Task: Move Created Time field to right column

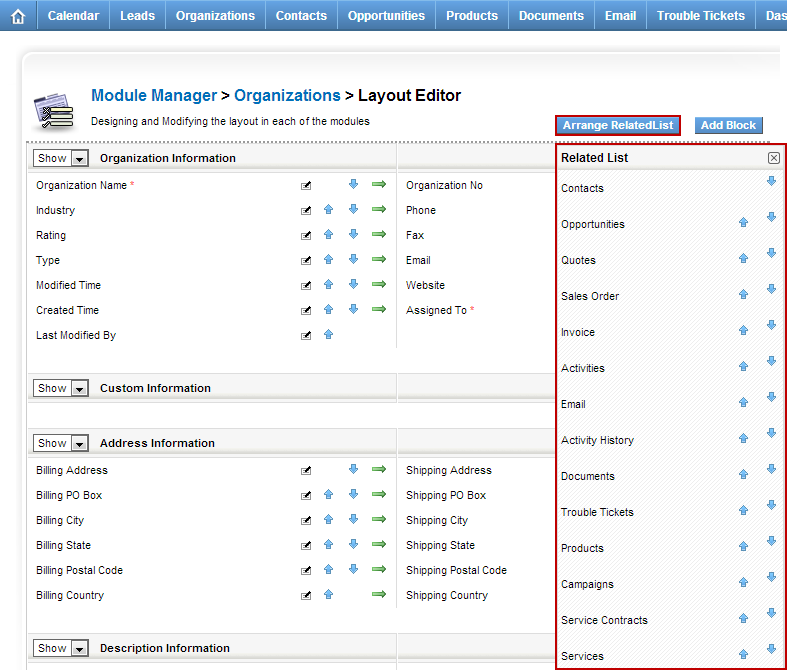Action: tap(379, 309)
